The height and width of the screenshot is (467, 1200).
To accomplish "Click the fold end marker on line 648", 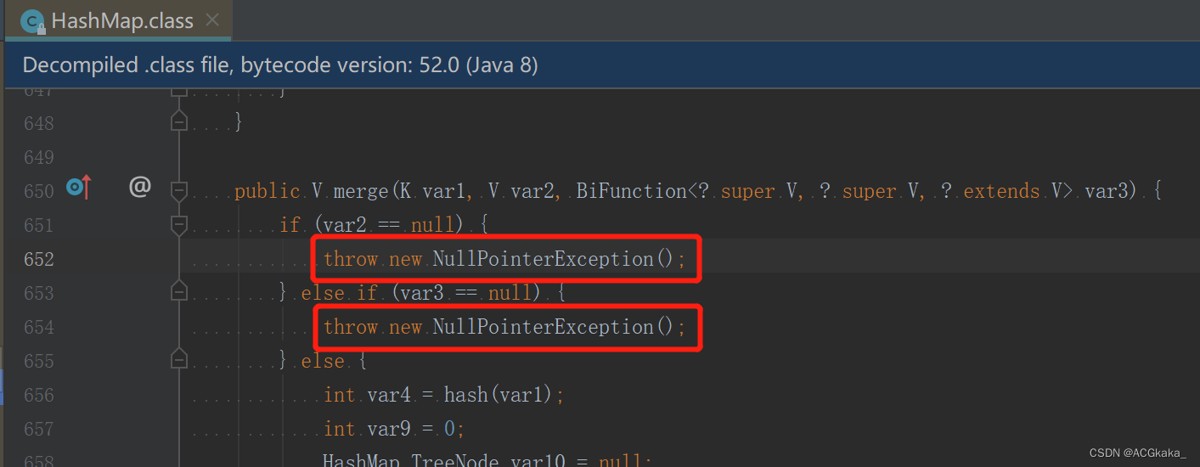I will (x=179, y=122).
